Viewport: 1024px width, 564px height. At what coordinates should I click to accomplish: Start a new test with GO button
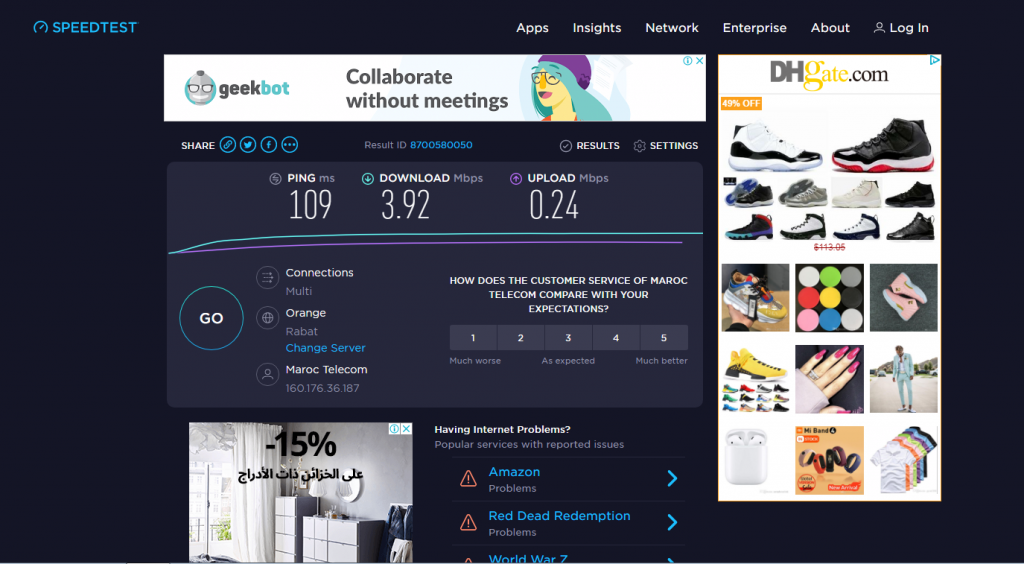pyautogui.click(x=212, y=319)
